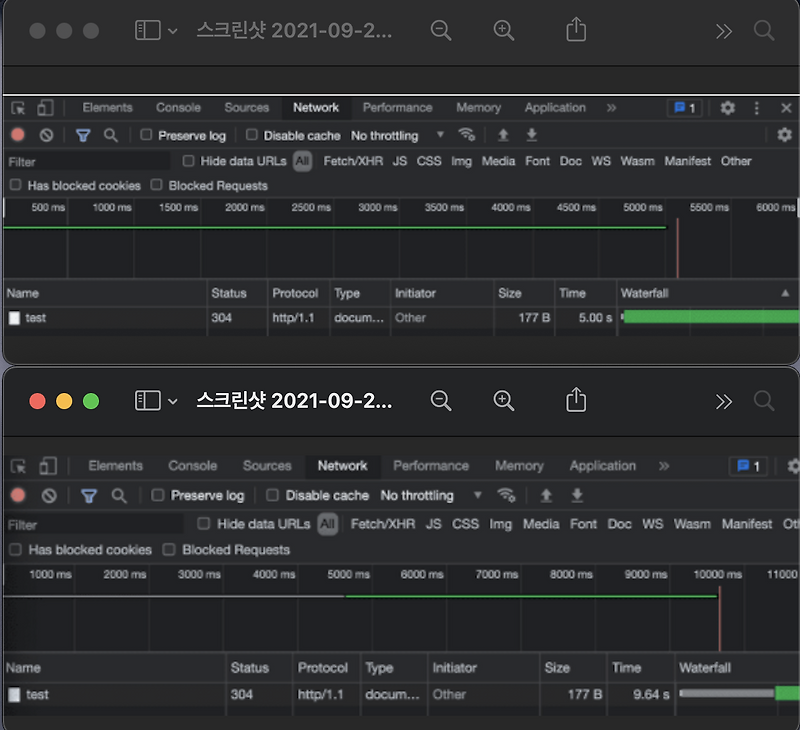Screen dimensions: 800x730
Task: Select the test request row in the top panel
Action: 401,318
